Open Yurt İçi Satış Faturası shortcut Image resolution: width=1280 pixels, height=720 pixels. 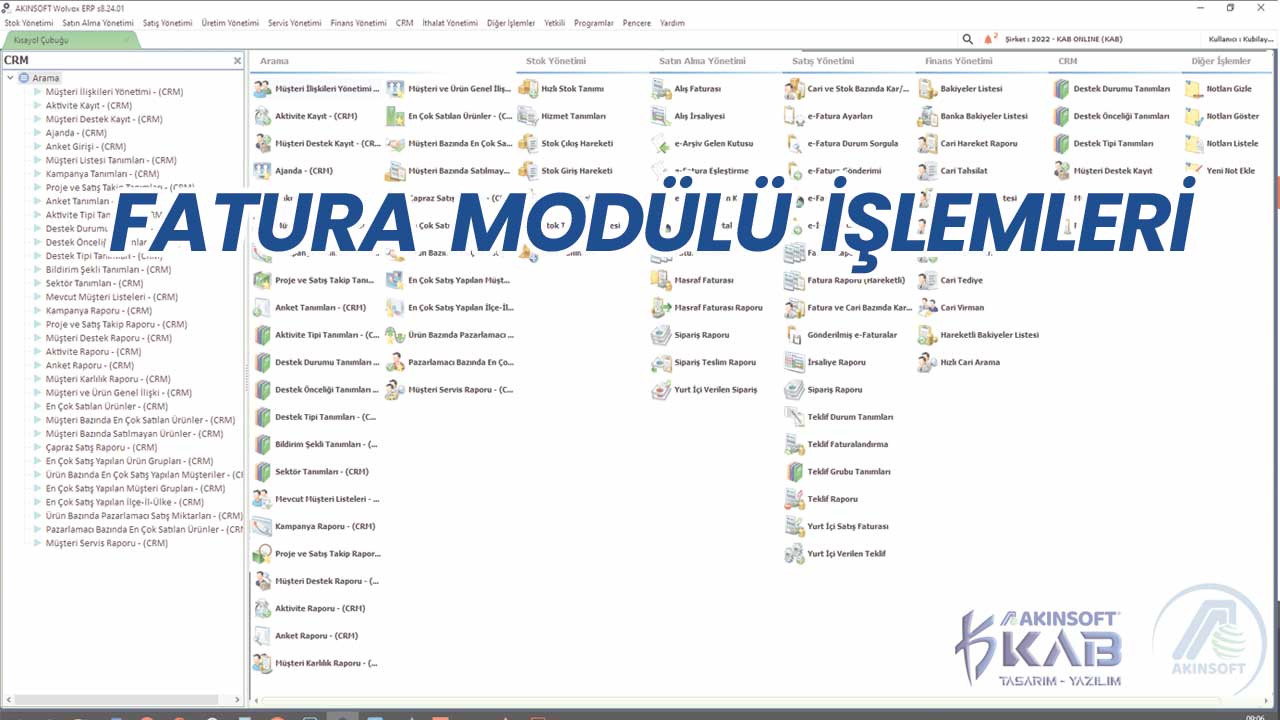(x=837, y=526)
